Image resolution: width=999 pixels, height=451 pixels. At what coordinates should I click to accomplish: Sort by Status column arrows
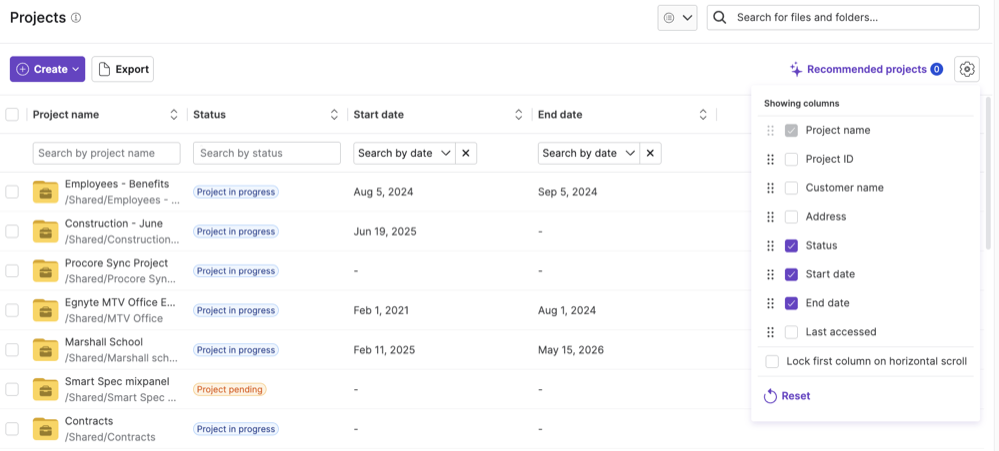click(334, 115)
